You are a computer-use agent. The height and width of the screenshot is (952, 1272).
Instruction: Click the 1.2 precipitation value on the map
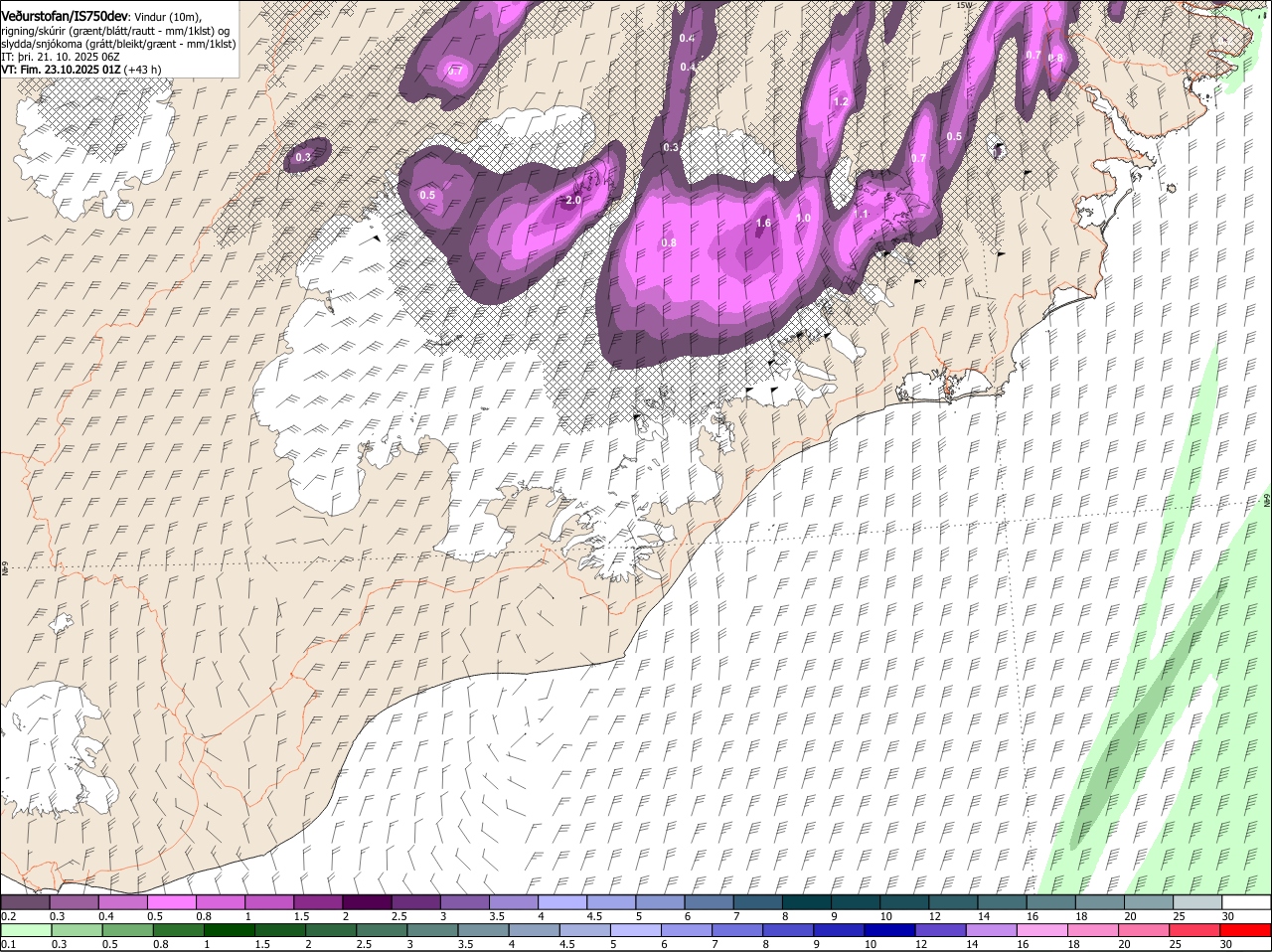(x=841, y=101)
